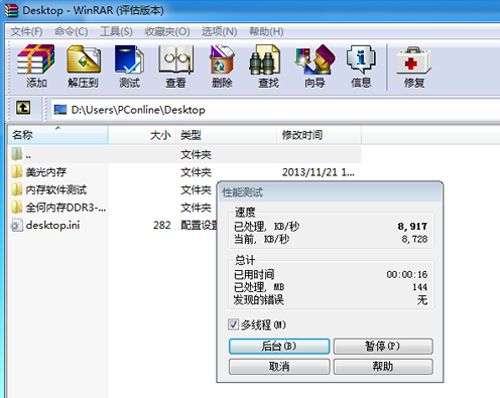The width and height of the screenshot is (500, 398).
Task: Click the 无 errors found value
Action: 422,300
